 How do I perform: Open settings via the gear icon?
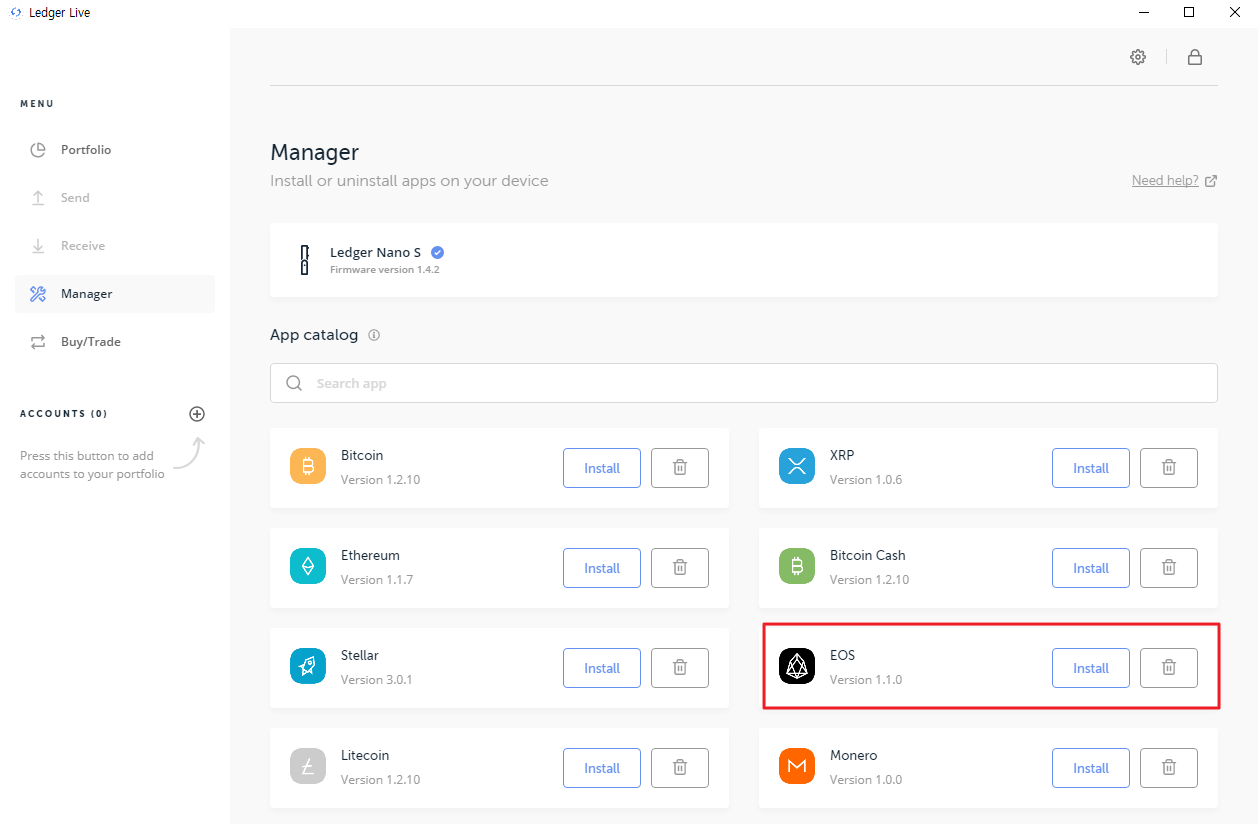coord(1138,57)
